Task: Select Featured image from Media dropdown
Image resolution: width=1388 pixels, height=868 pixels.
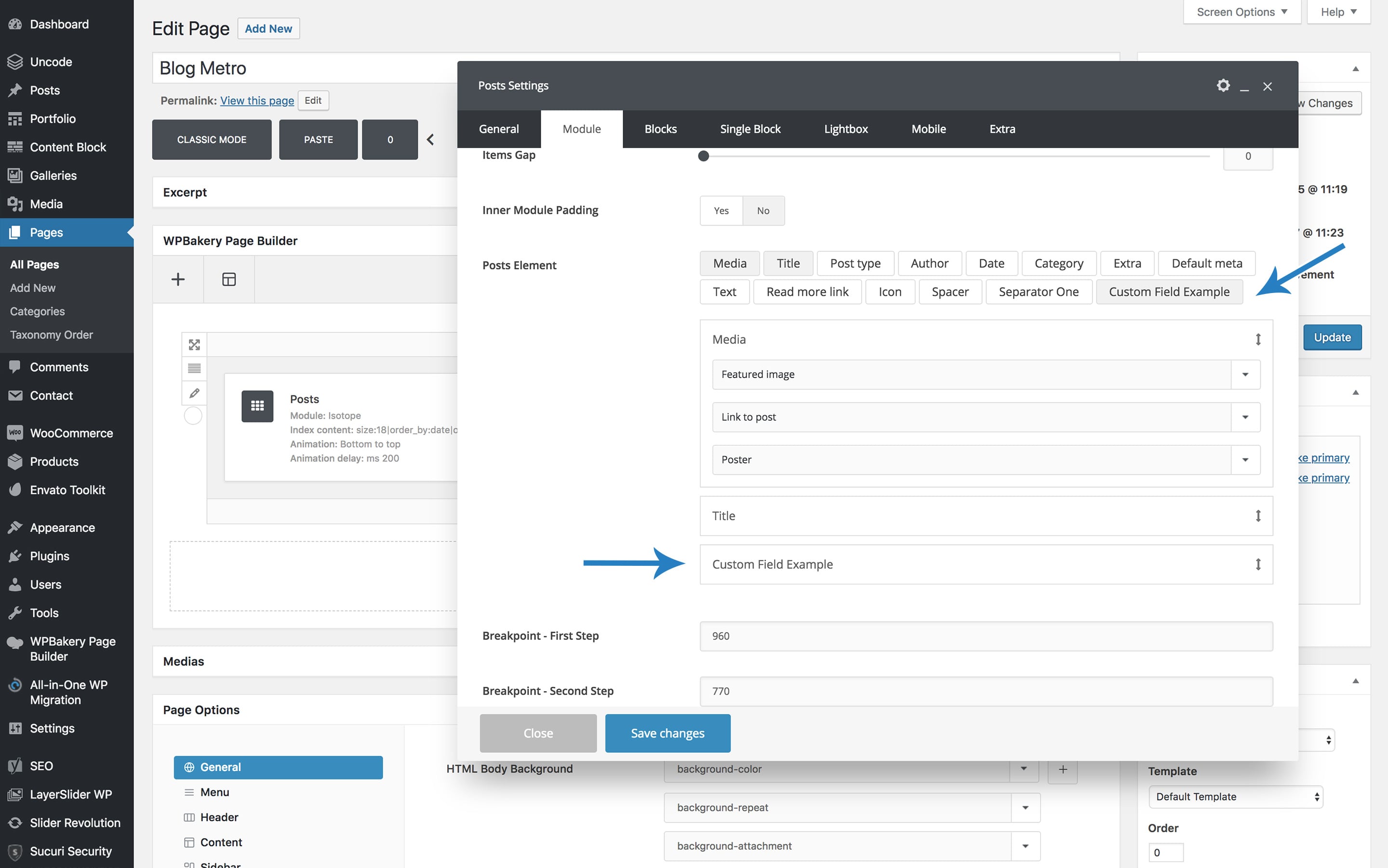Action: [983, 373]
